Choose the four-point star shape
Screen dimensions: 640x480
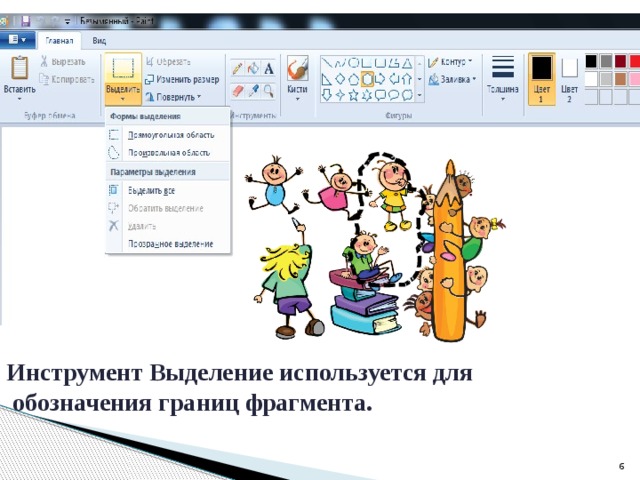click(340, 95)
